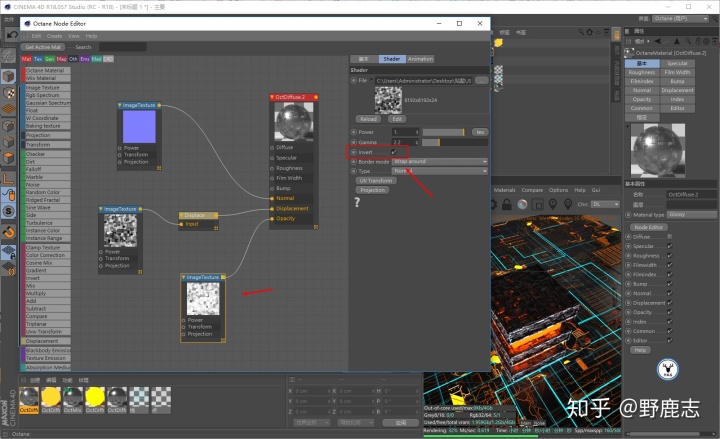The width and height of the screenshot is (720, 439).
Task: Toggle the Editor channel checkbox
Action: (669, 340)
